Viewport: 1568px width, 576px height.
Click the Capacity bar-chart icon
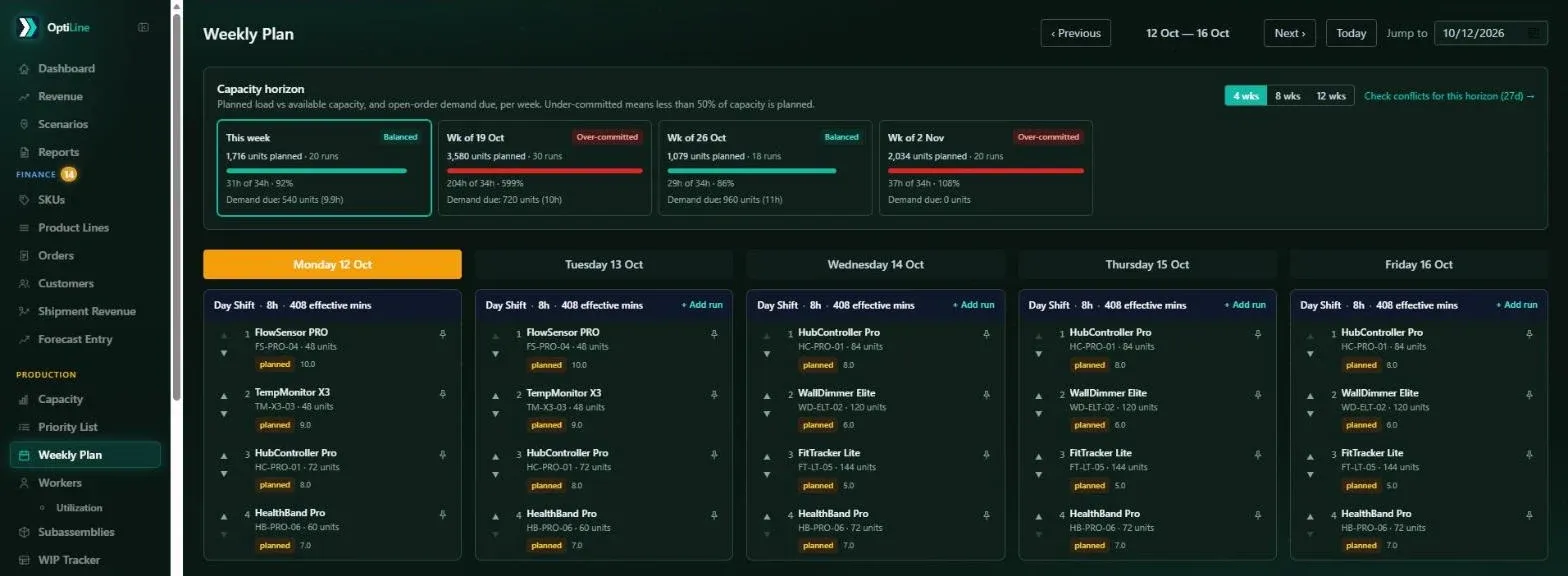[x=24, y=399]
